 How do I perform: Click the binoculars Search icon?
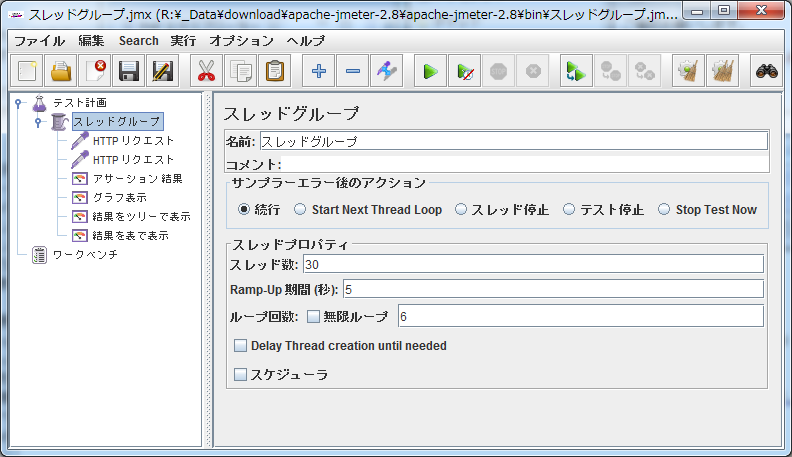click(766, 71)
